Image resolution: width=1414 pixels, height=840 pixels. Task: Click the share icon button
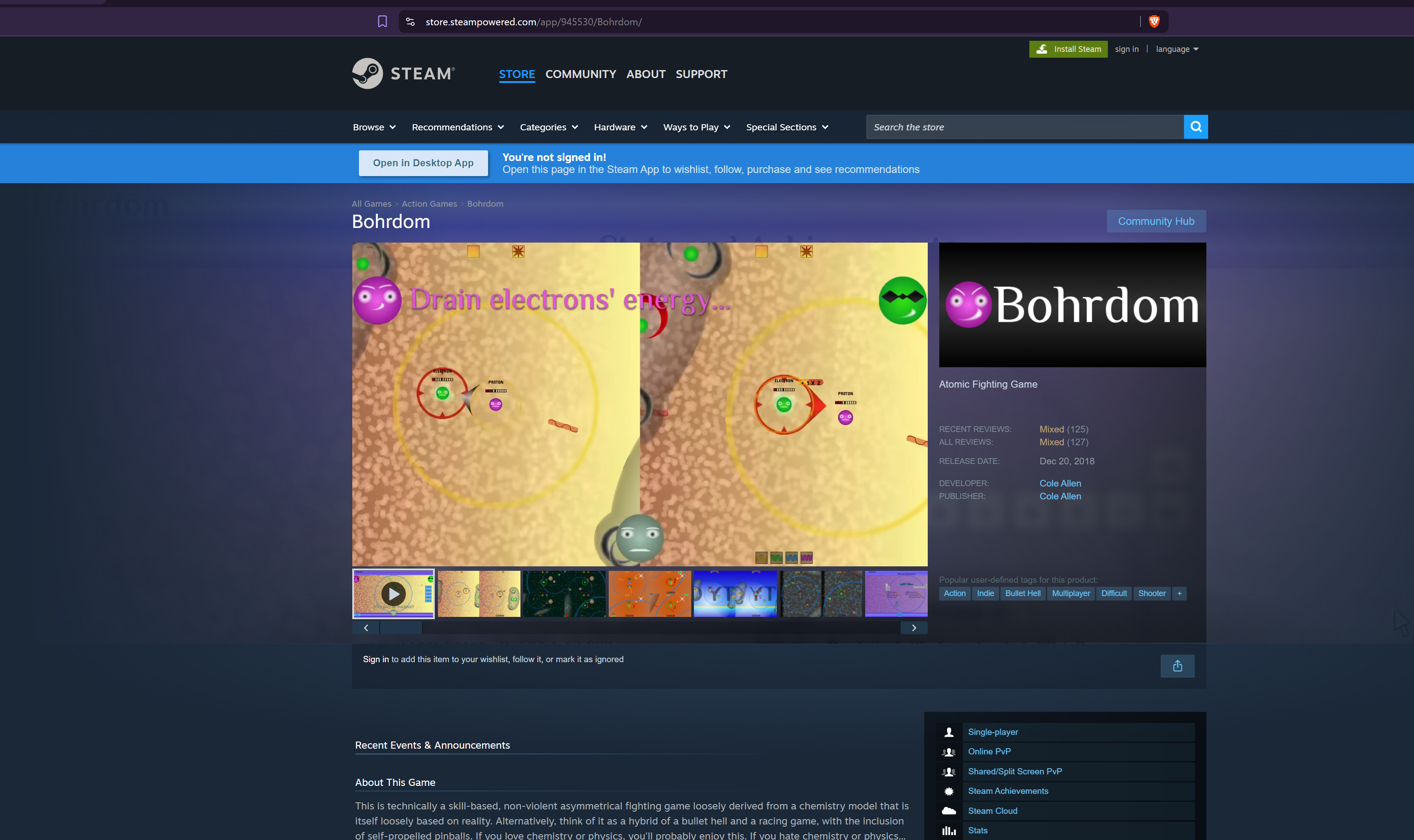pos(1177,666)
